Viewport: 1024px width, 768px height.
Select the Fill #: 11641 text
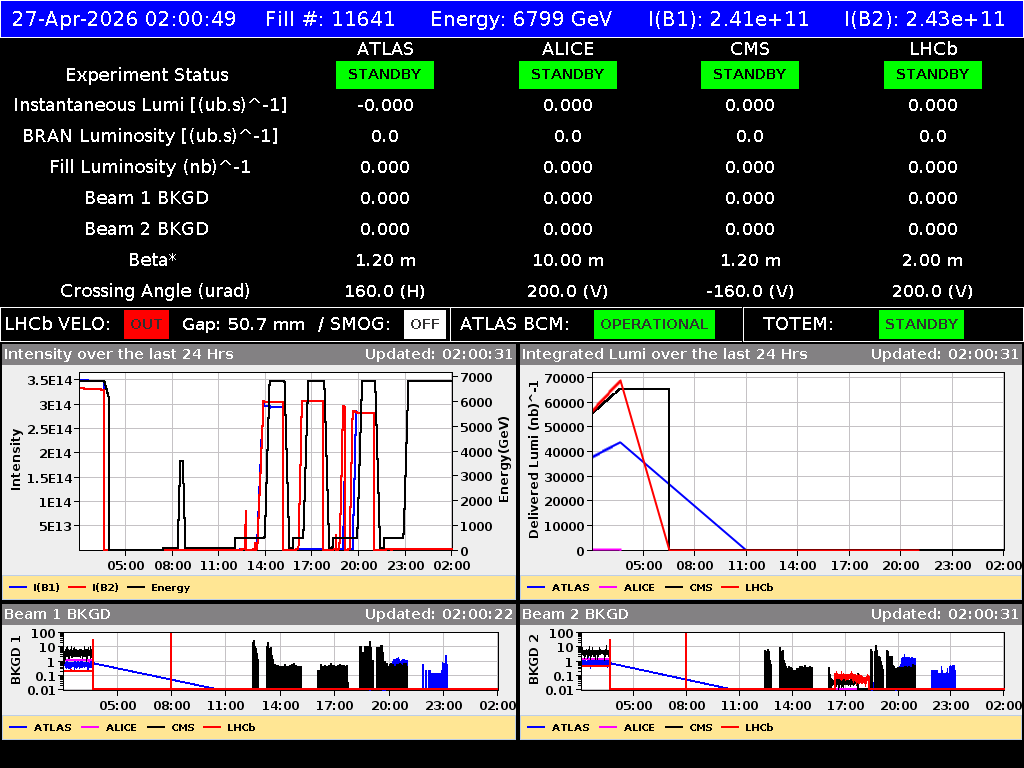[x=330, y=18]
